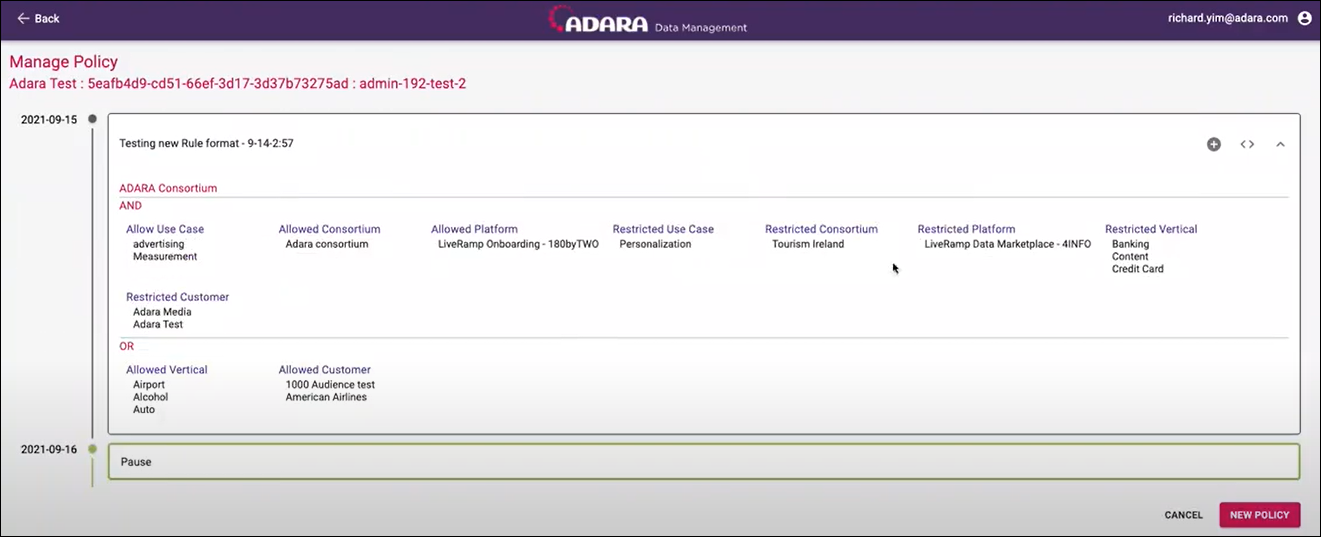
Task: Click the Allowed Platform header
Action: pos(475,229)
